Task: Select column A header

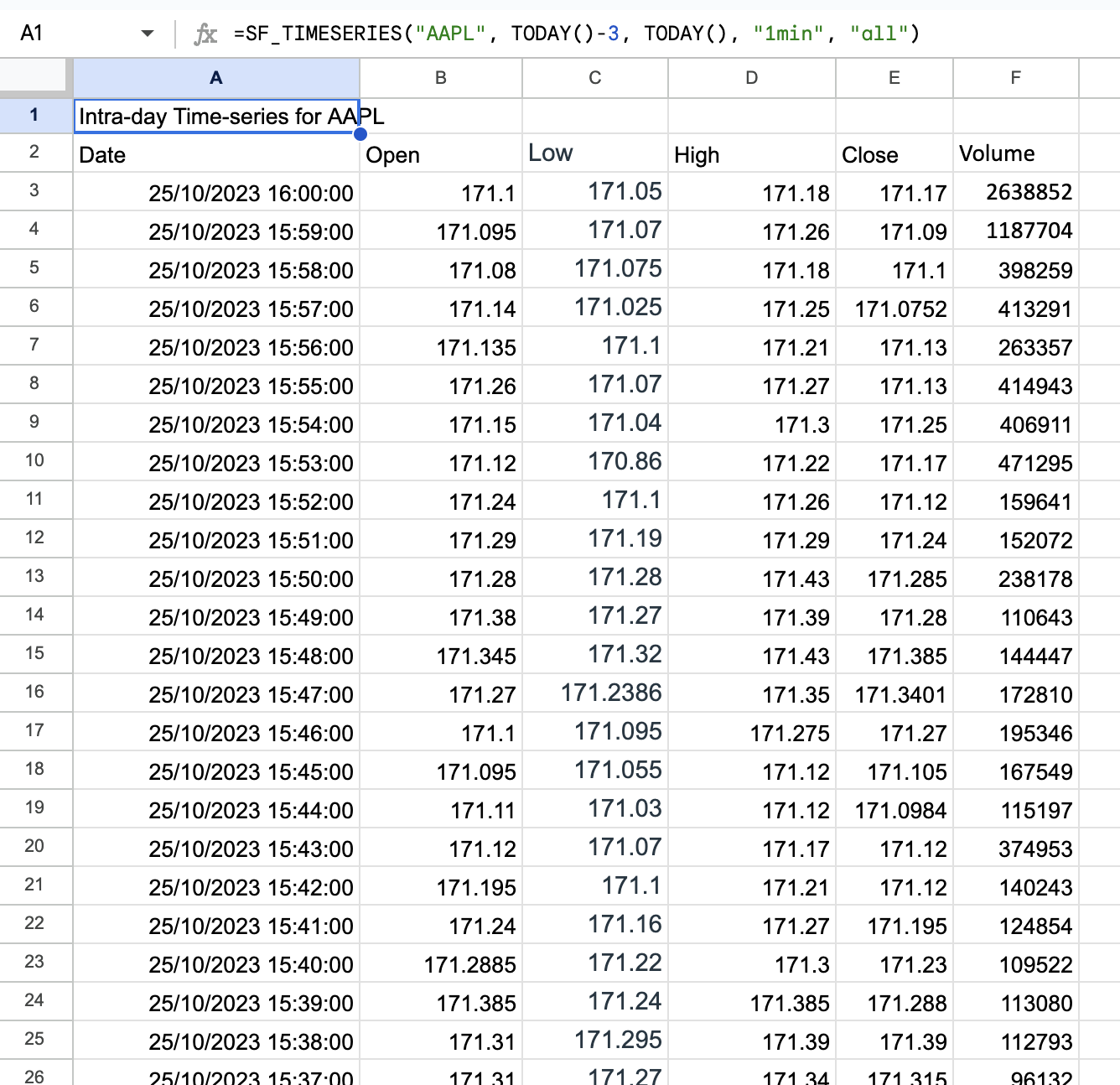Action: point(216,77)
